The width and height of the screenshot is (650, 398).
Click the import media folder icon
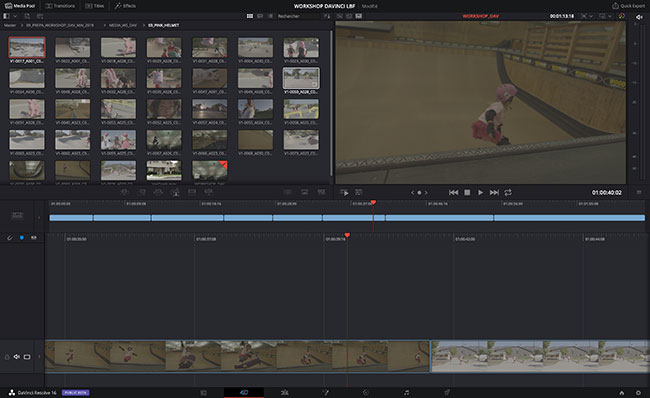click(40, 16)
